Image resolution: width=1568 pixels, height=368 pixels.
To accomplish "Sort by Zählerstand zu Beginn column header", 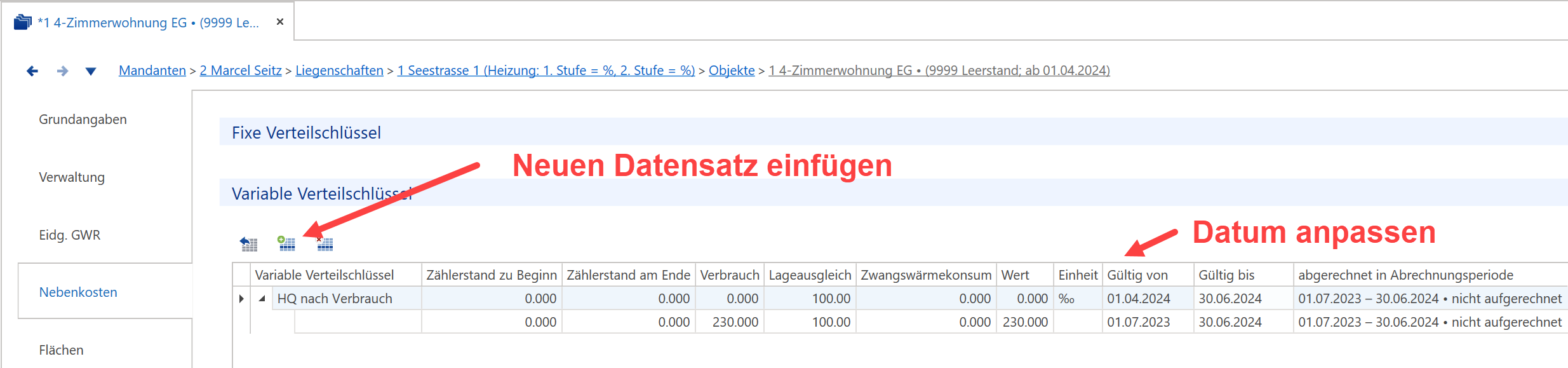I will pyautogui.click(x=492, y=275).
